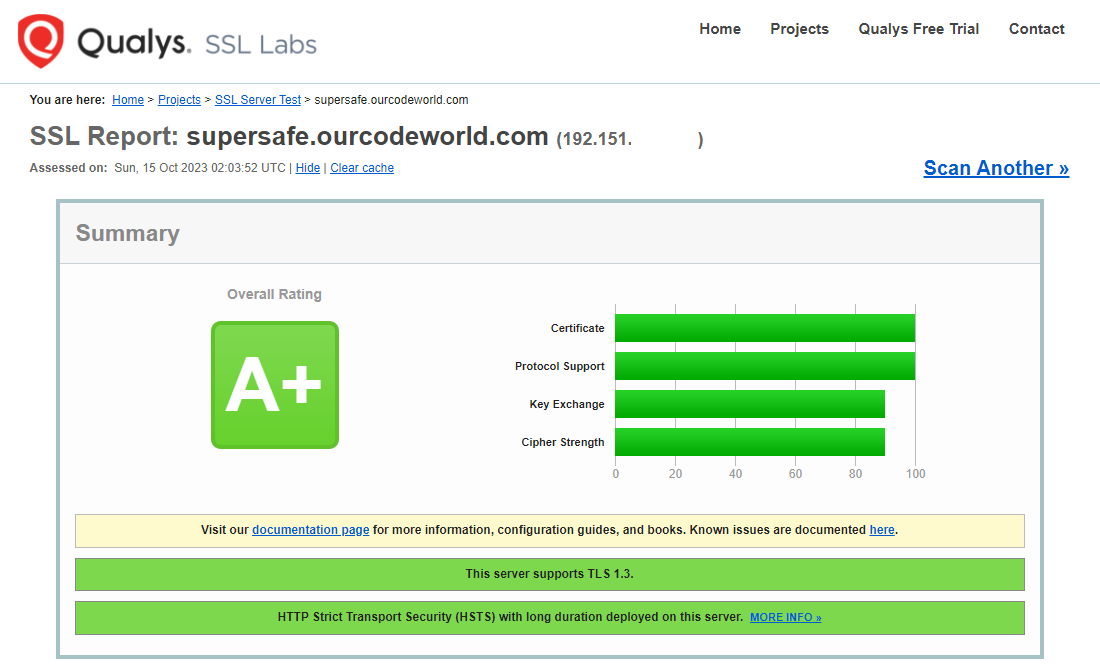The image size is (1100, 671).
Task: Open SSL Server Test from the breadcrumb
Action: tap(257, 99)
